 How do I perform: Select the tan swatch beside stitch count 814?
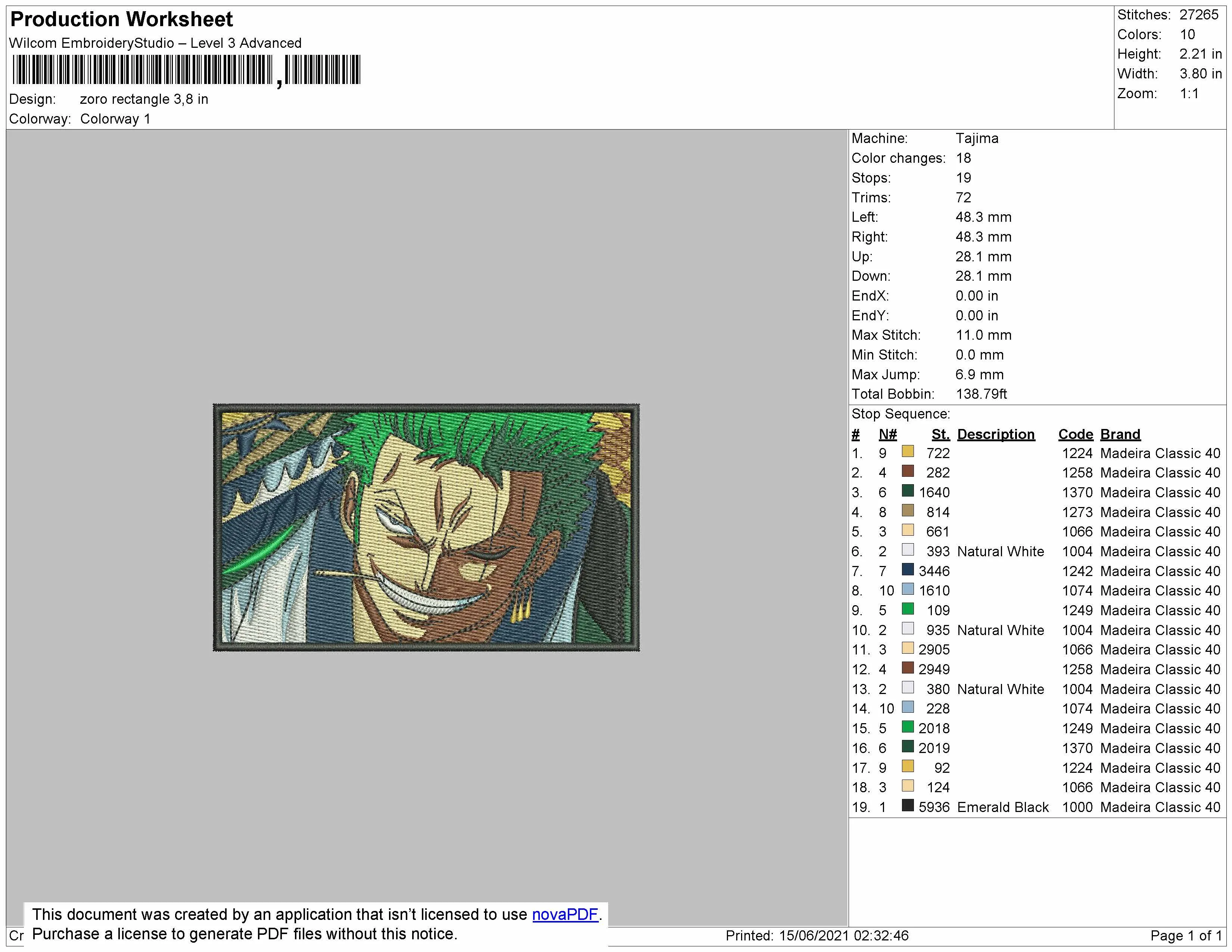pyautogui.click(x=908, y=510)
